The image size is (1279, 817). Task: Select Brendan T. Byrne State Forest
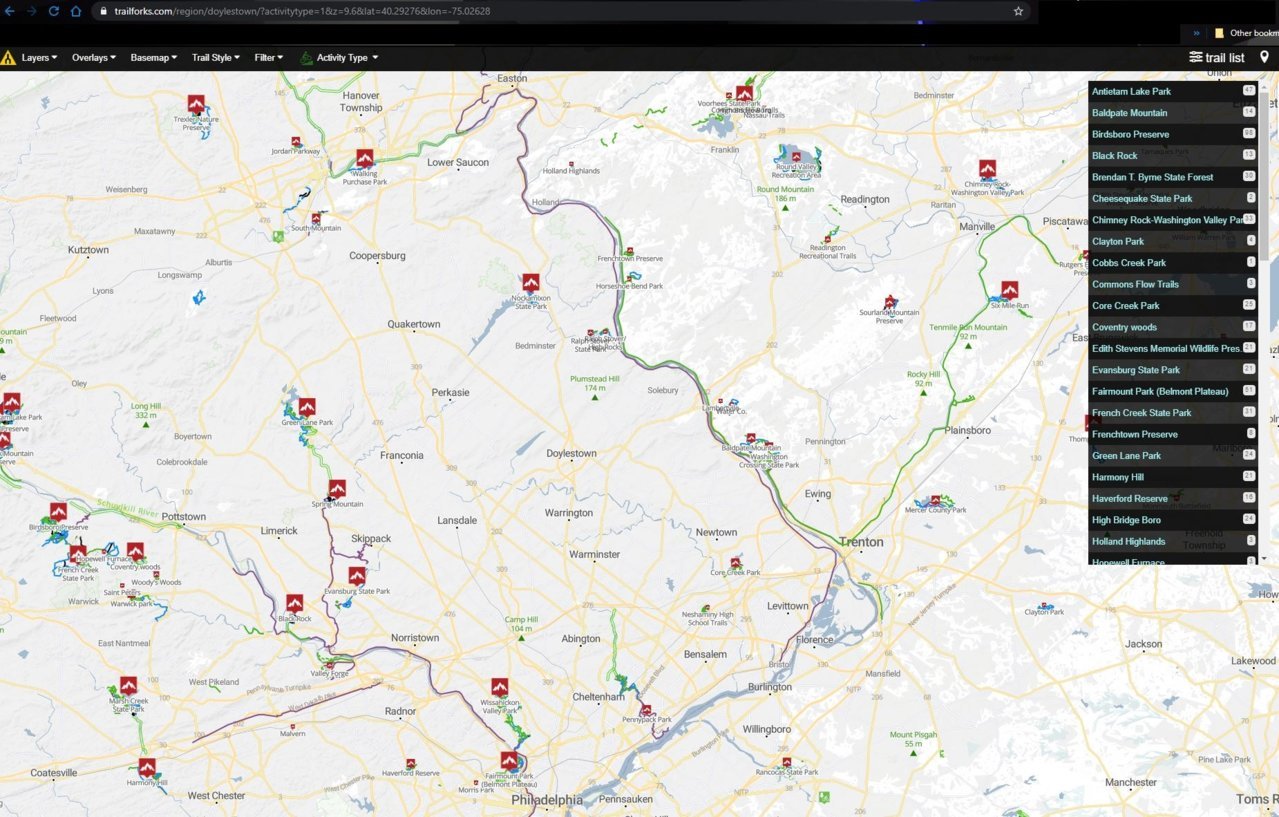click(x=1173, y=177)
